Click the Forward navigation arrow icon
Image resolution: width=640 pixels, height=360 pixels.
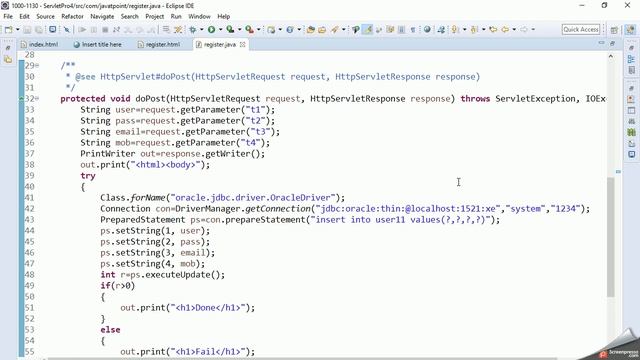pos(524,29)
